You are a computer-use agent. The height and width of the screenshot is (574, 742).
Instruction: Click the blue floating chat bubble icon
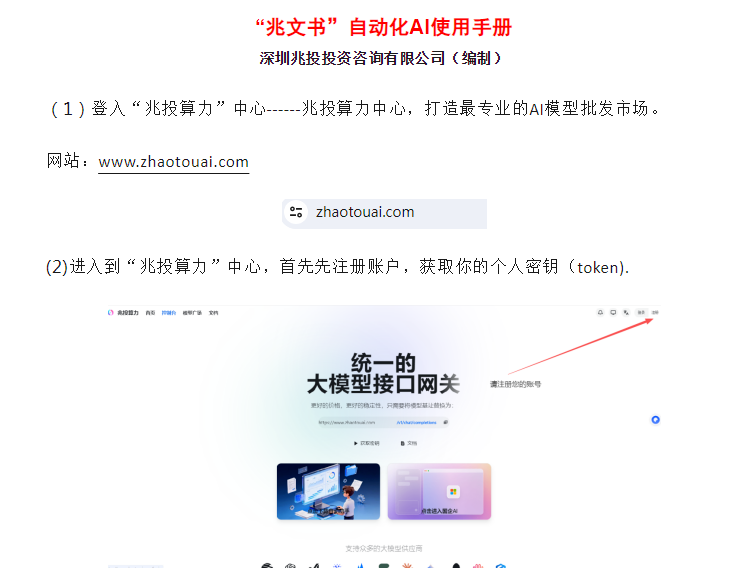(655, 420)
